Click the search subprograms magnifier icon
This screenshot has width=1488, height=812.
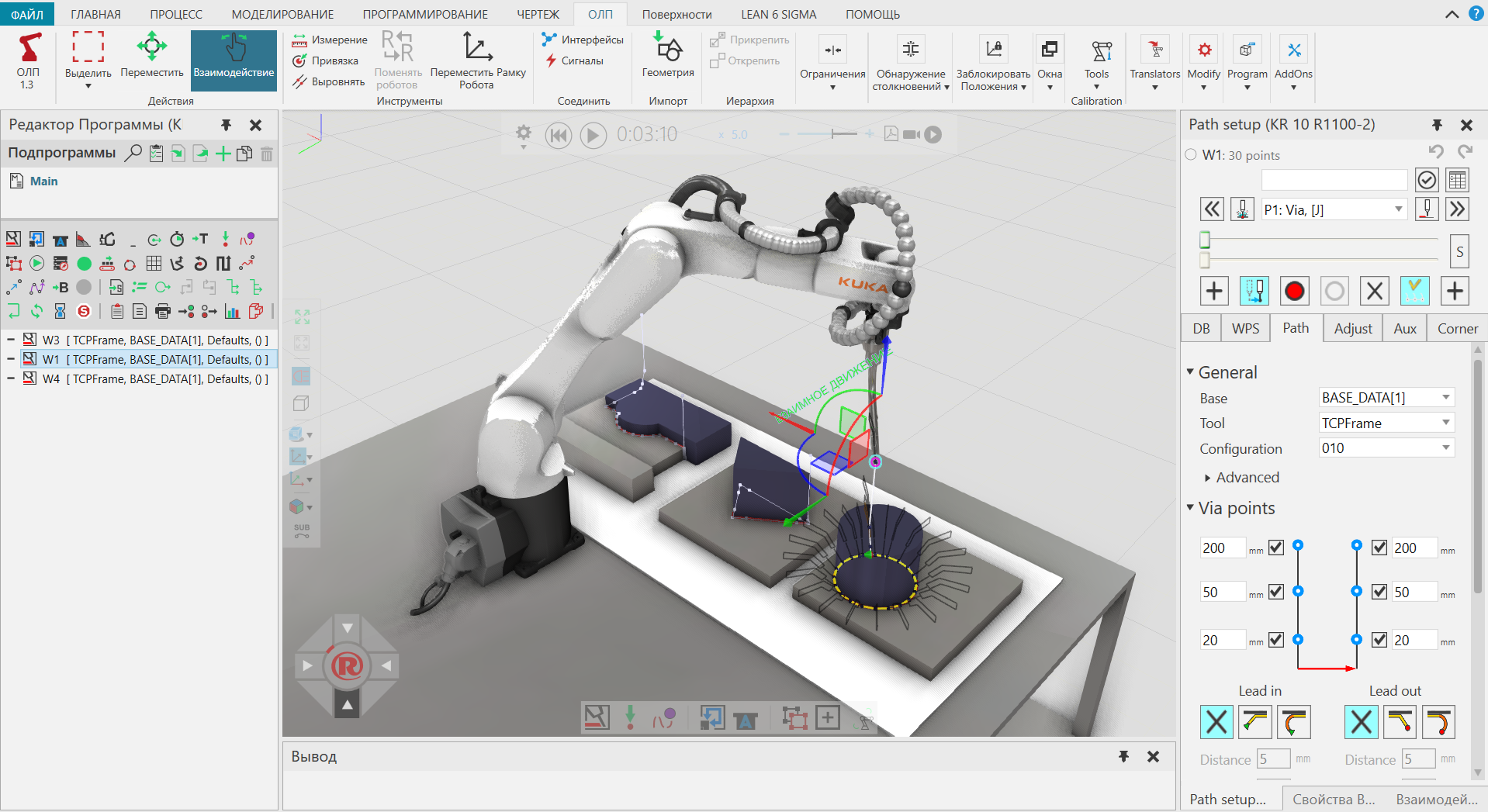click(x=133, y=153)
